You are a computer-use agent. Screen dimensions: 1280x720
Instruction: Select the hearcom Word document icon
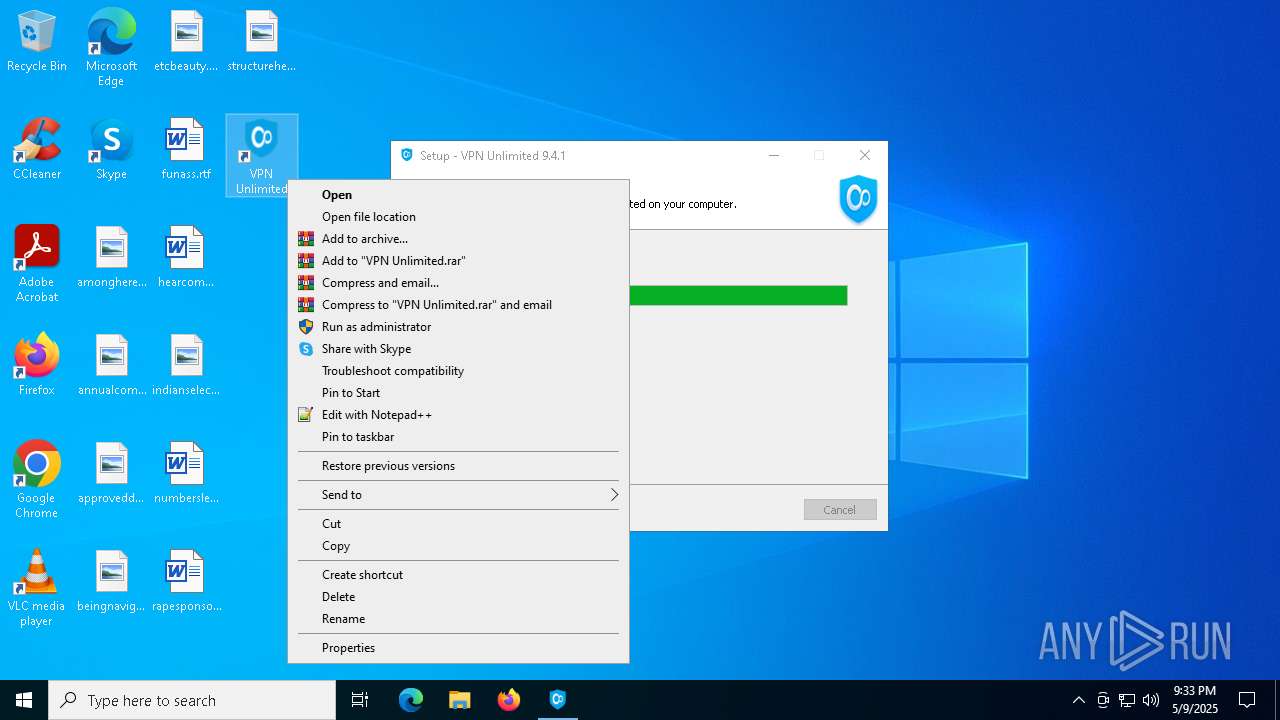point(186,258)
